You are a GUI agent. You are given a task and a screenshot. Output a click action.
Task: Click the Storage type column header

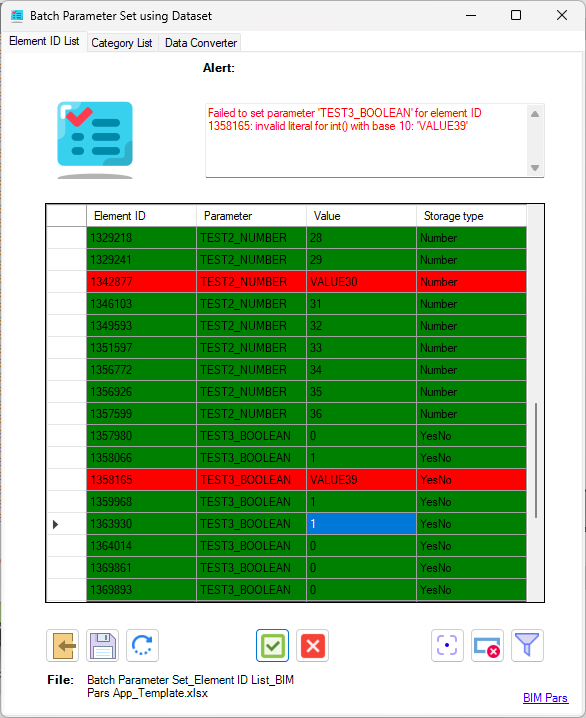[x=472, y=216]
